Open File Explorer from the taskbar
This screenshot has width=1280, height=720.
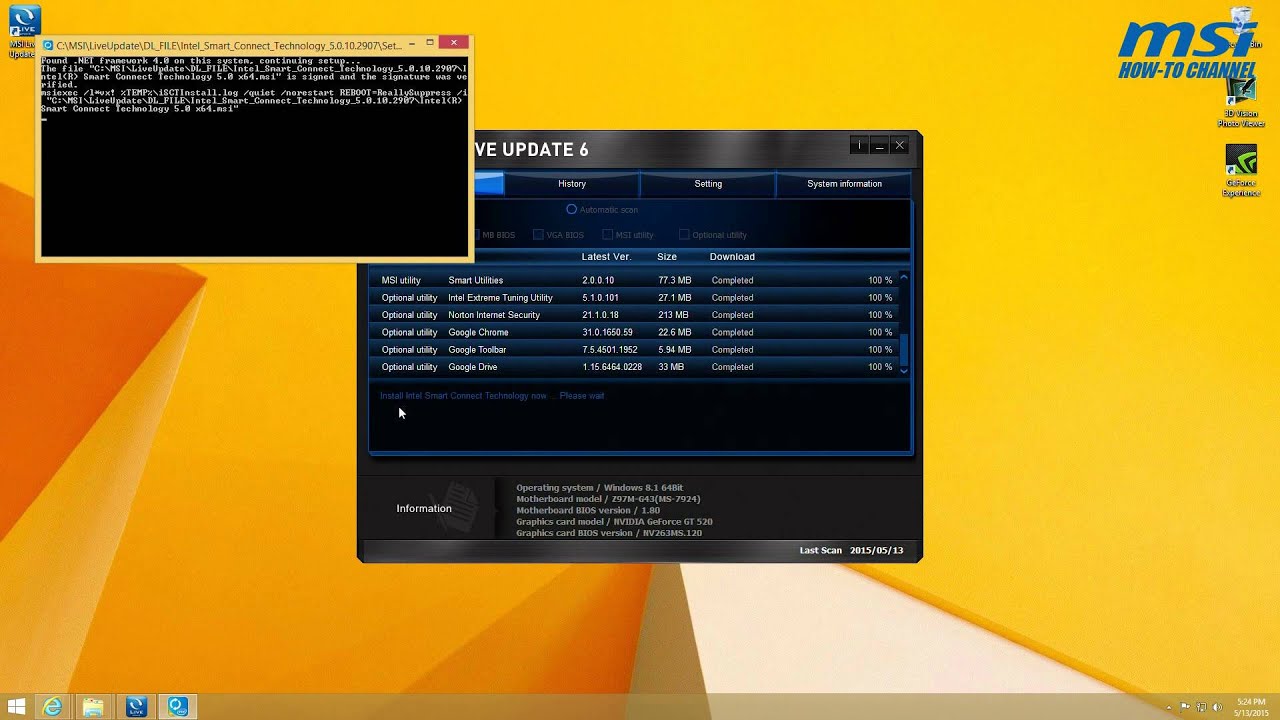pyautogui.click(x=94, y=707)
